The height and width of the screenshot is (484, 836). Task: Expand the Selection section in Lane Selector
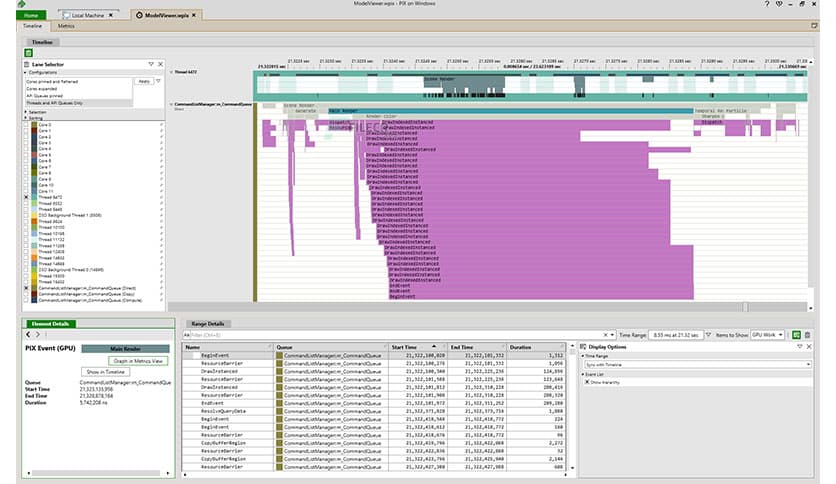pos(27,112)
